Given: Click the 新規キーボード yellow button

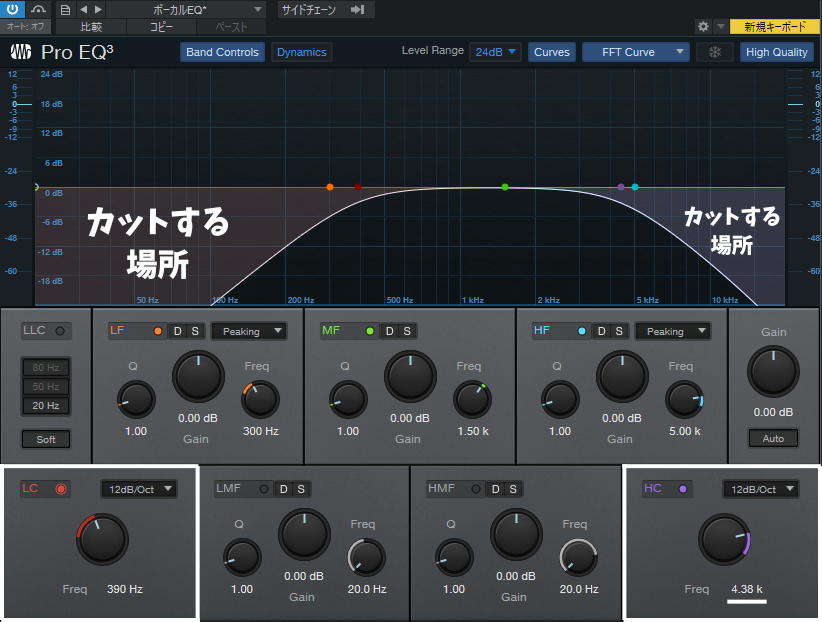Looking at the screenshot, I should [x=775, y=27].
